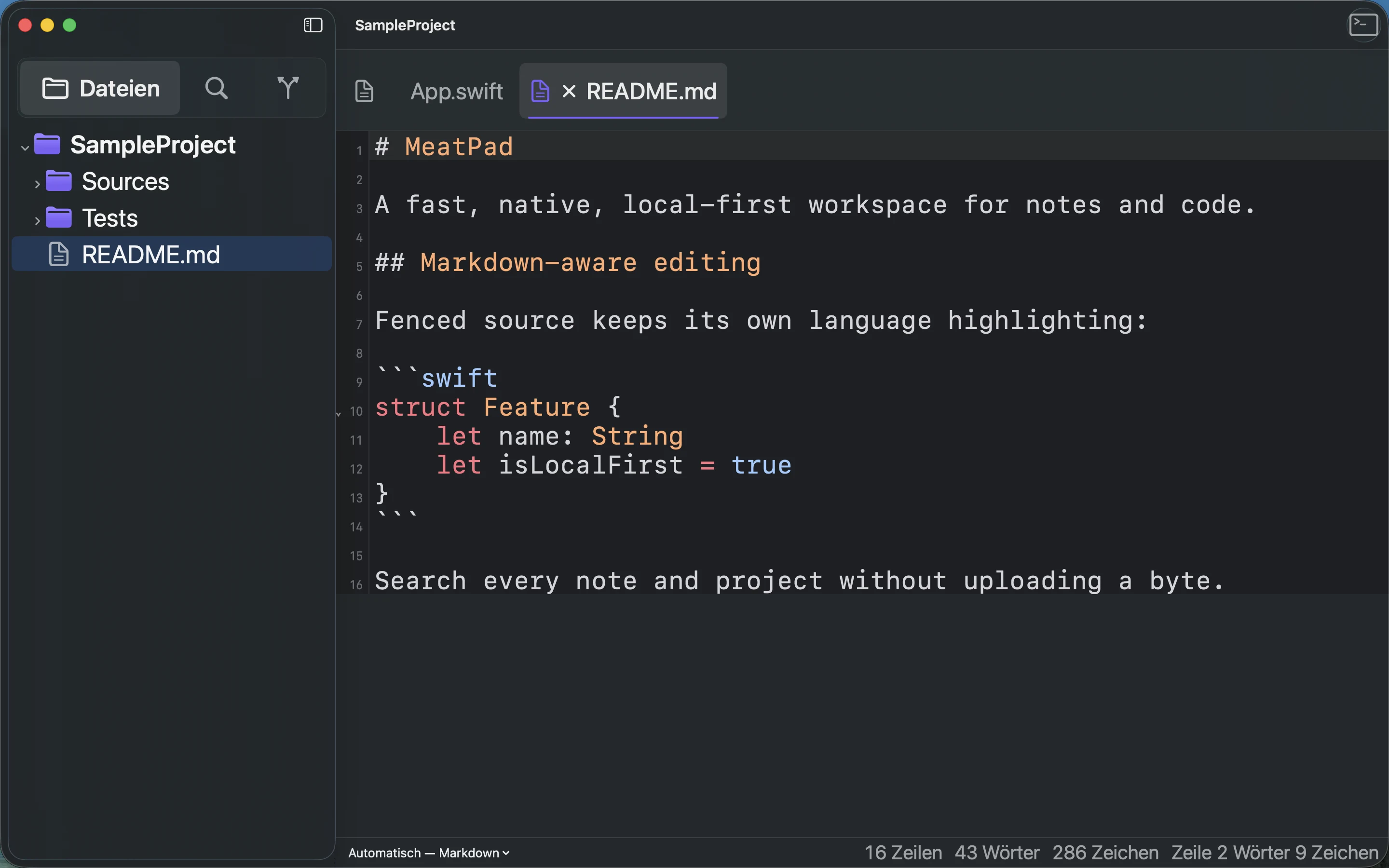
Task: Click the SampleProject folder icon
Action: pyautogui.click(x=47, y=144)
